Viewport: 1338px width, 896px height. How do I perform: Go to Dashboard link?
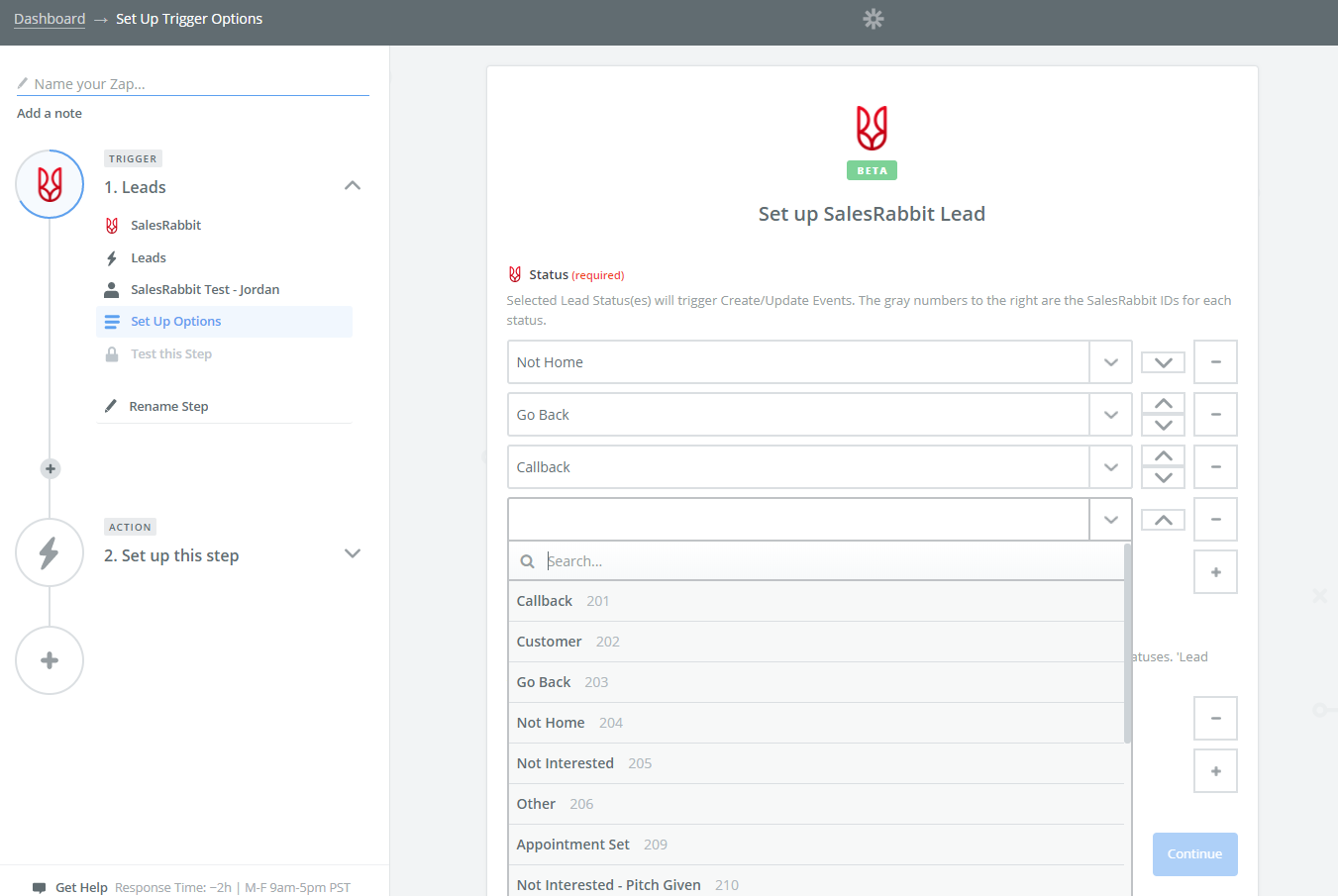click(50, 19)
